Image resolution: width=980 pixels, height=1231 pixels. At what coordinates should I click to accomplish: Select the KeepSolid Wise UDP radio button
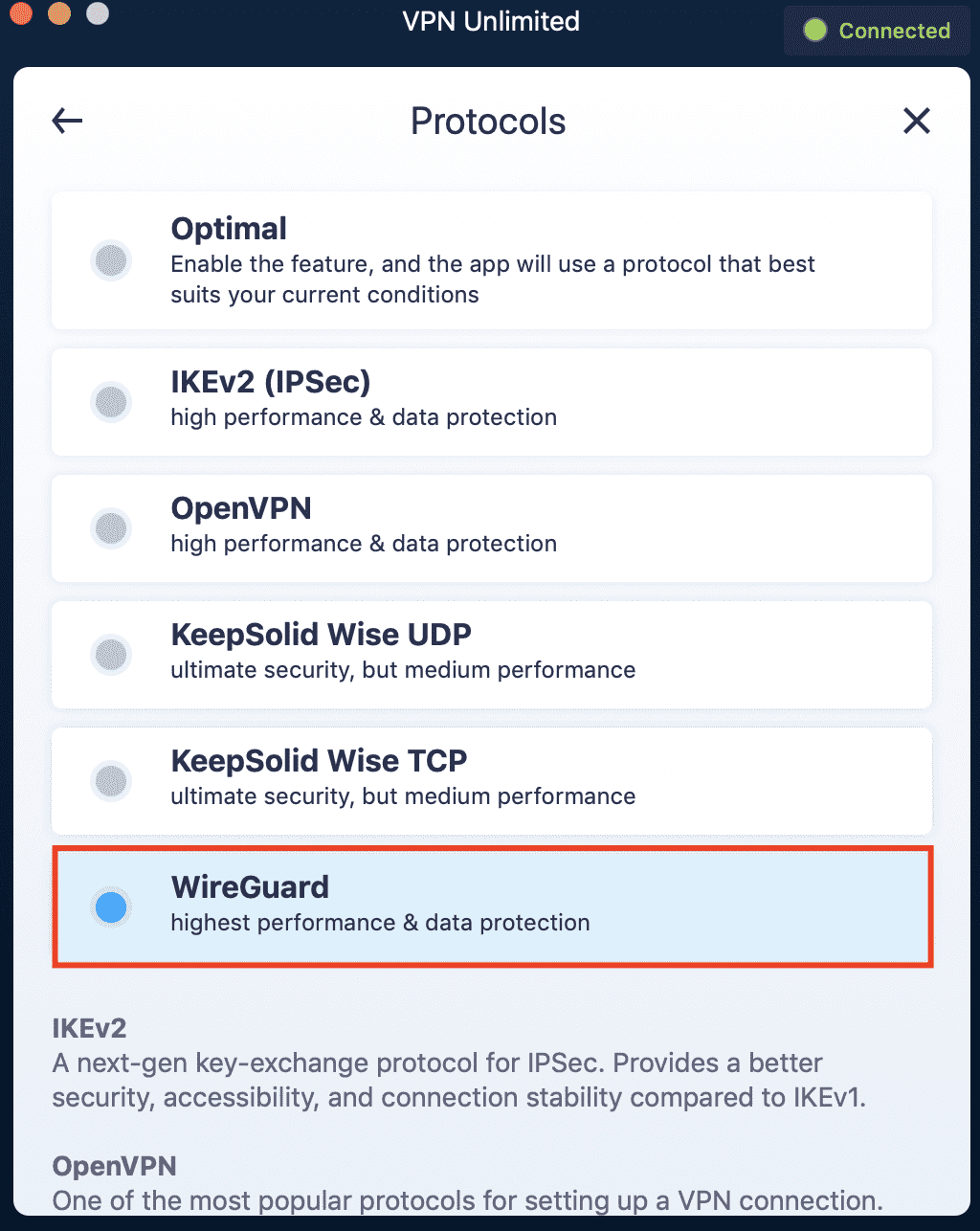click(x=111, y=655)
